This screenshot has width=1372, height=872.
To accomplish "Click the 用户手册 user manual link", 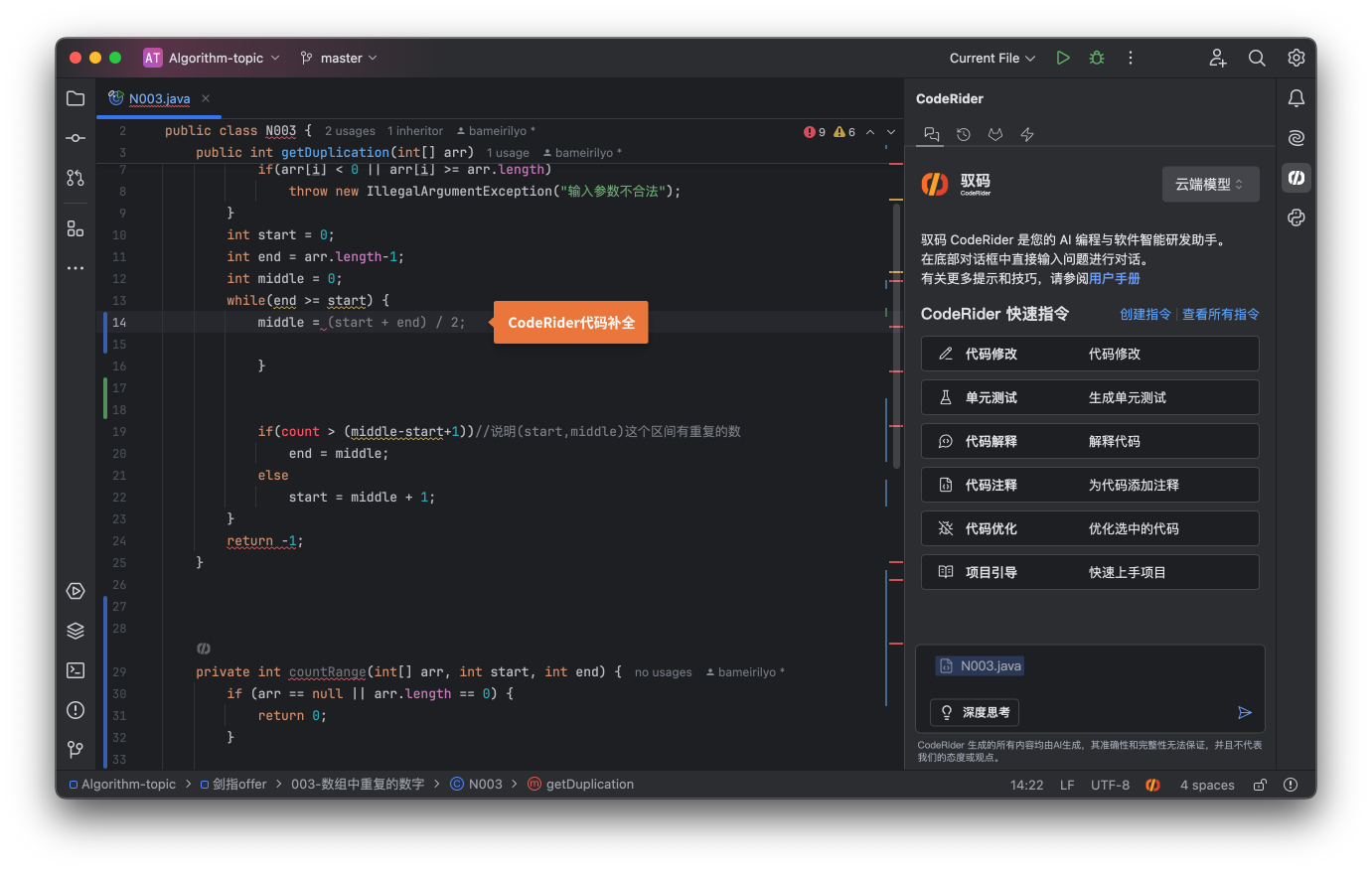I will 1115,278.
